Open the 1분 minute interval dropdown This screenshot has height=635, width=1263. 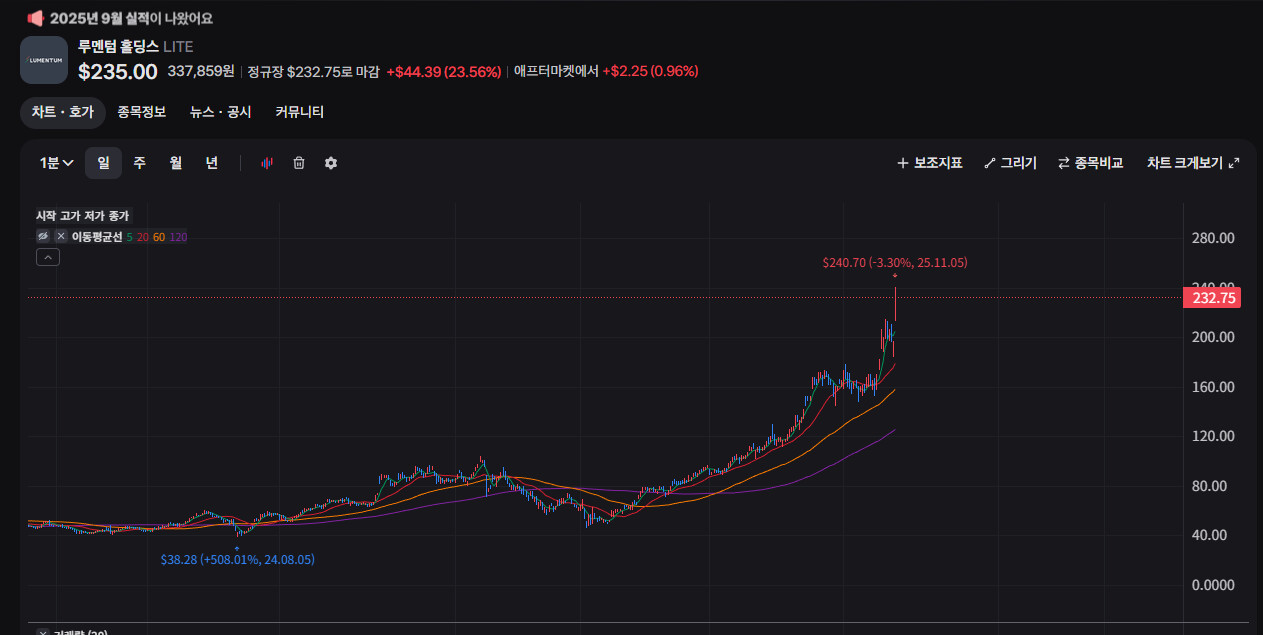tap(57, 163)
